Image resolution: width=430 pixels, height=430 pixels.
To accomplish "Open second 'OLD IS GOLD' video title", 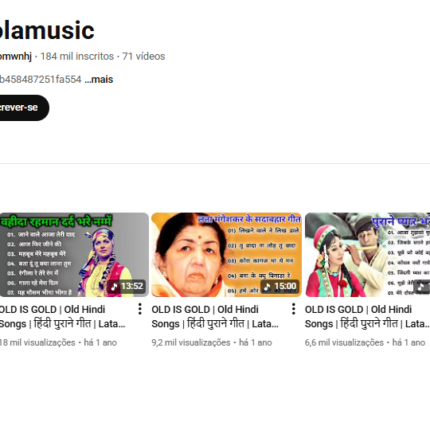I will click(x=215, y=316).
